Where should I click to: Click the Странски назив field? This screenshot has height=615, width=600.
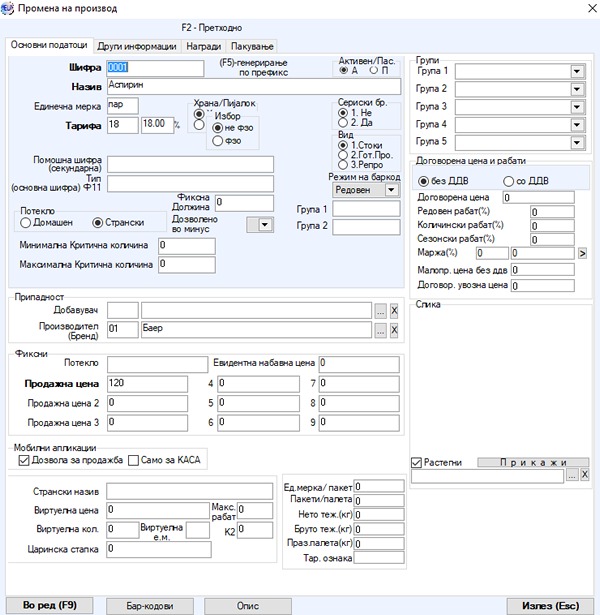(189, 491)
